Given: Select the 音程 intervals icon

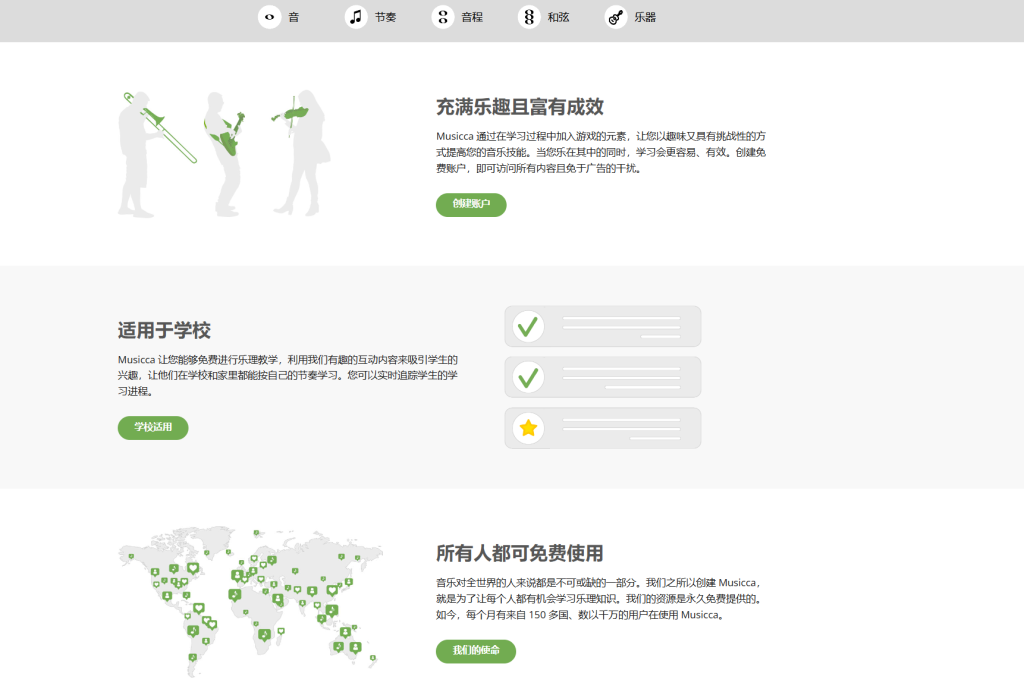Looking at the screenshot, I should pyautogui.click(x=443, y=17).
